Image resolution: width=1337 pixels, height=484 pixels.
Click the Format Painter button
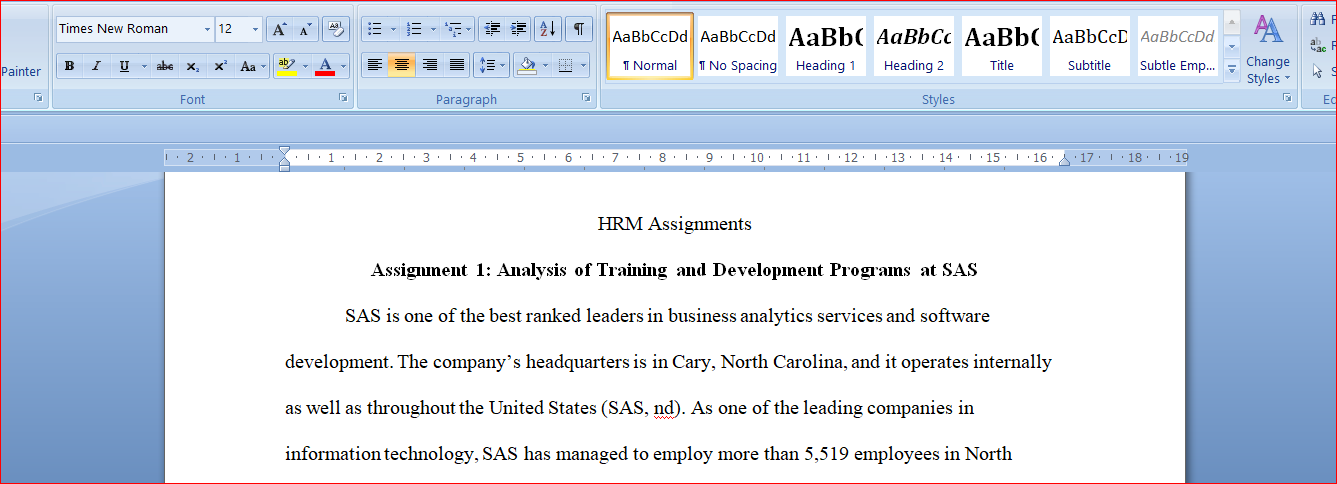[21, 71]
